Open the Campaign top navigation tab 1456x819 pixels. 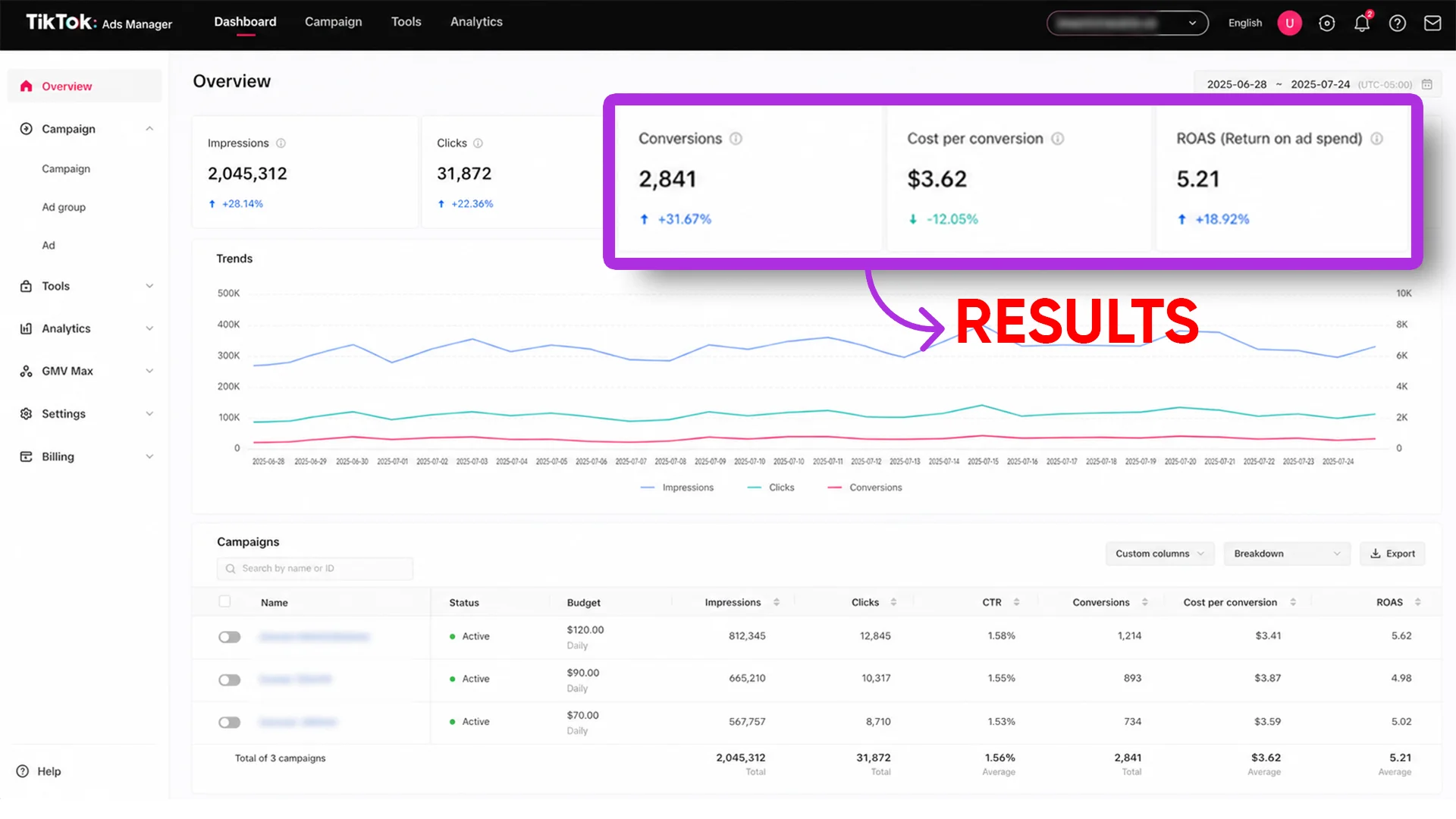click(x=333, y=22)
